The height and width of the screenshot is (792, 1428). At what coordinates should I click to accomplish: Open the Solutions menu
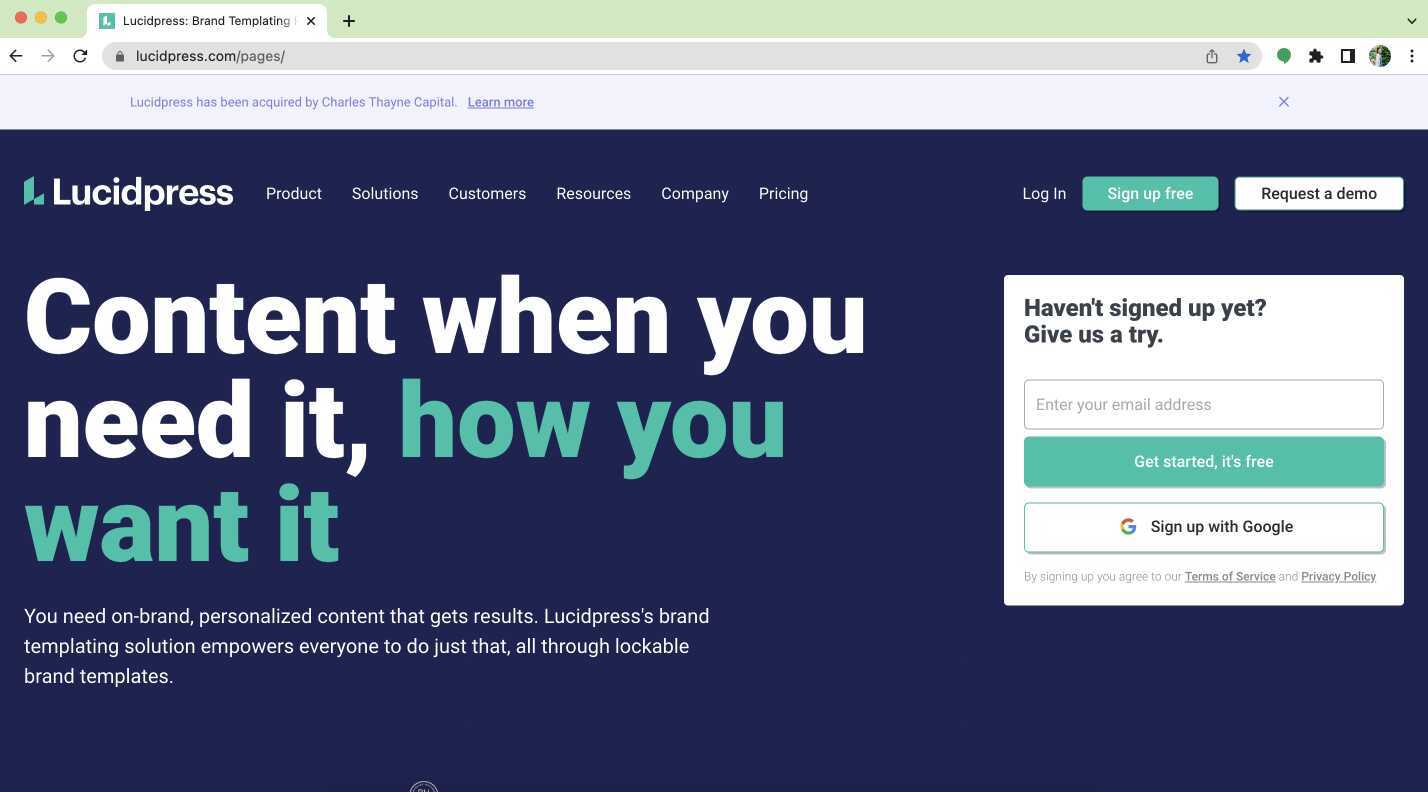coord(385,193)
